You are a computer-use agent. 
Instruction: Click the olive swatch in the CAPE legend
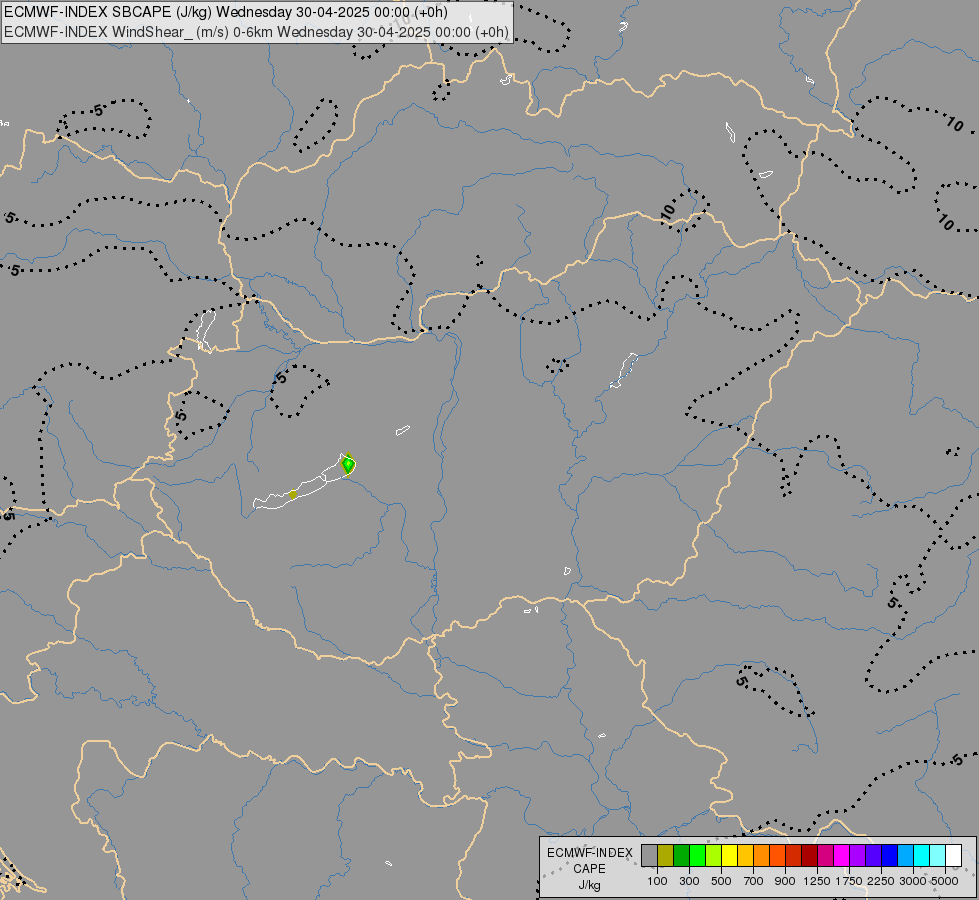tap(666, 855)
